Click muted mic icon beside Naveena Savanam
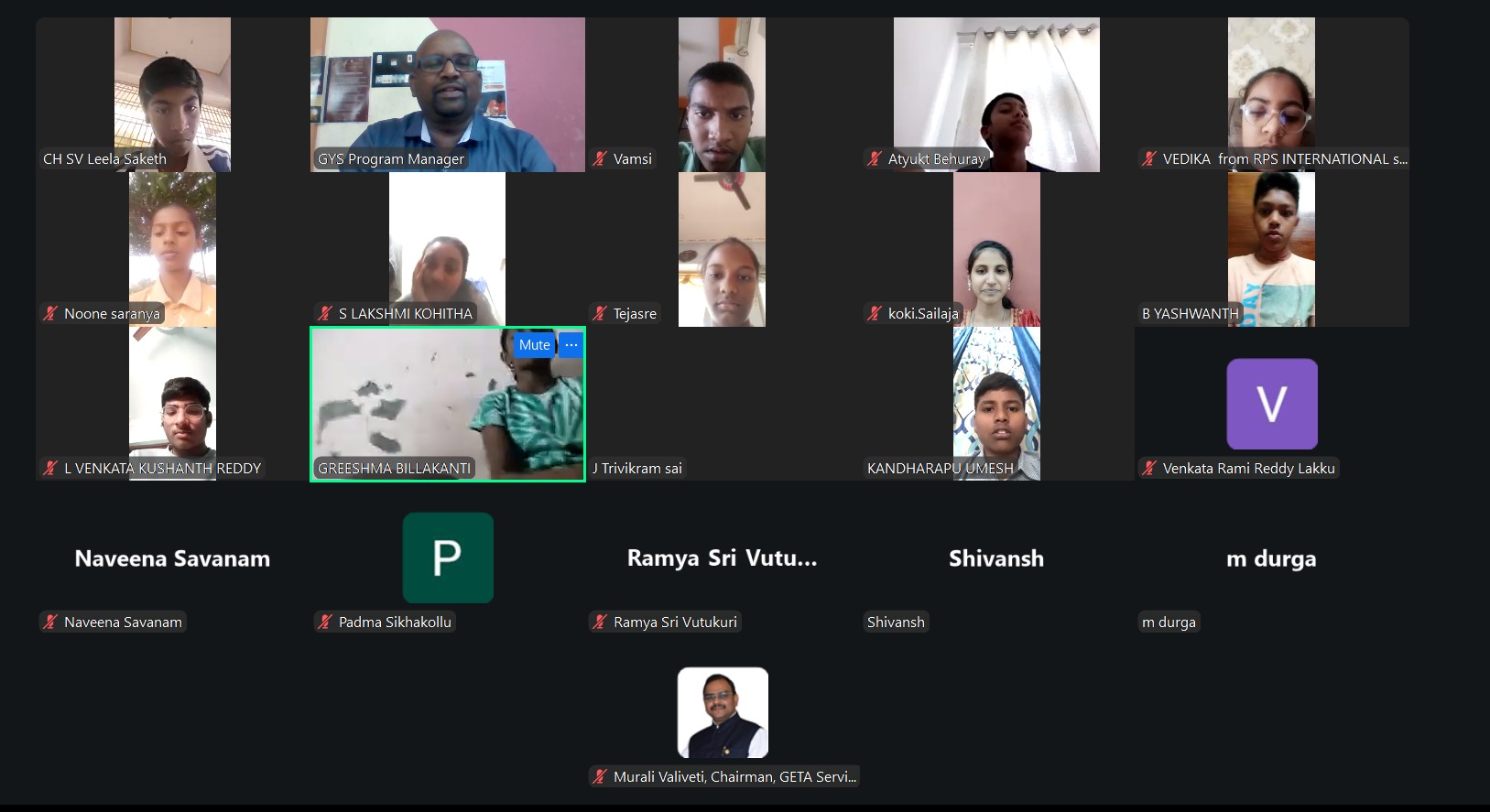 pos(50,622)
